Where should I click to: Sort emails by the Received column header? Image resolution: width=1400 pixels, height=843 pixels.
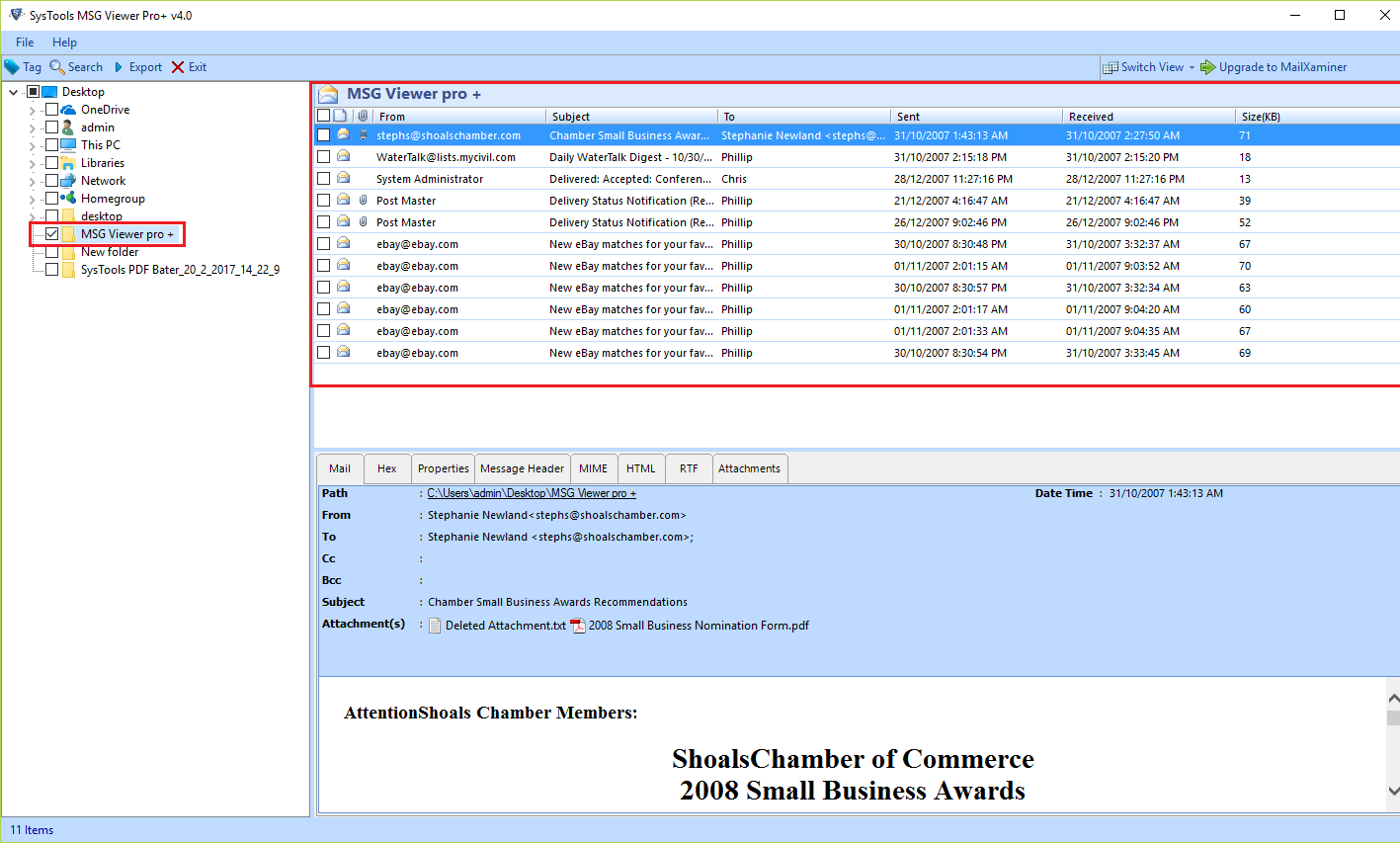pyautogui.click(x=1148, y=117)
